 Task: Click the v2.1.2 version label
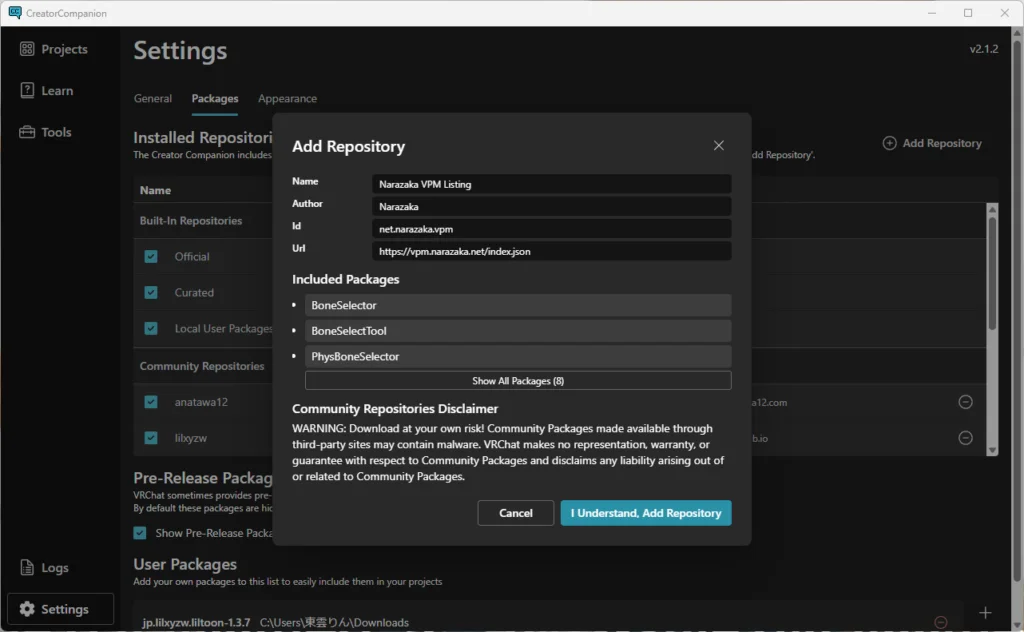click(x=984, y=49)
